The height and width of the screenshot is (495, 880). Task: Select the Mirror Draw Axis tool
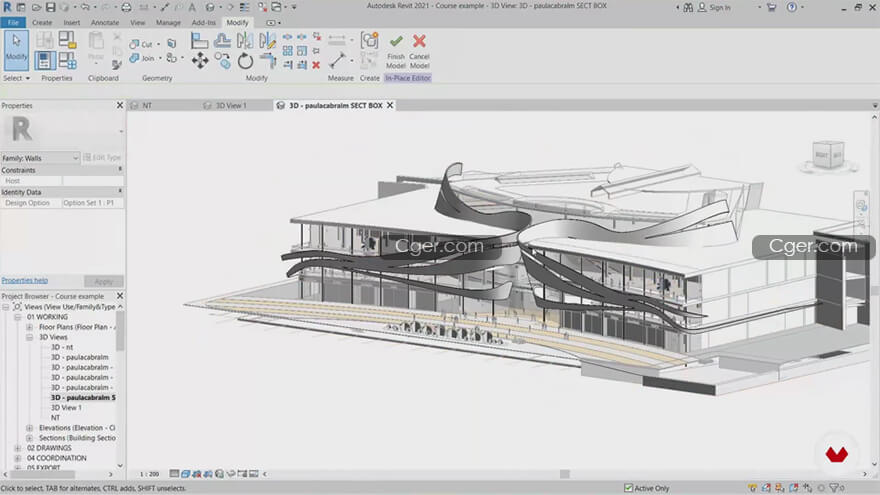pyautogui.click(x=268, y=40)
